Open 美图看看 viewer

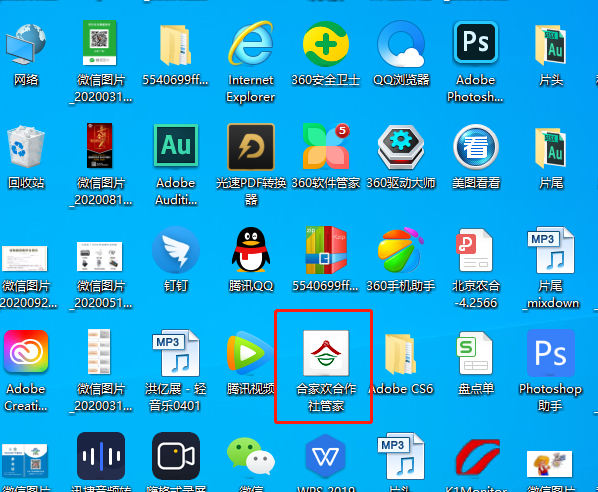[476, 146]
